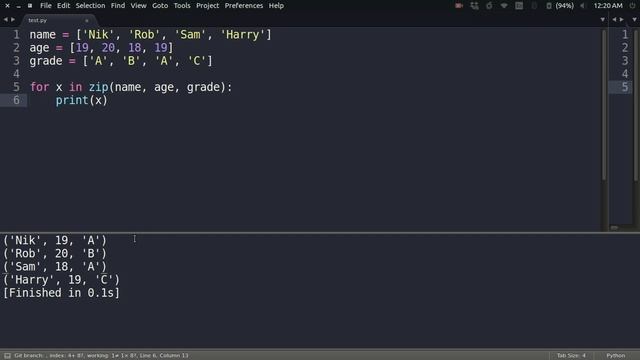
Task: Click line number 3 in left gutter
Action: click(x=16, y=61)
